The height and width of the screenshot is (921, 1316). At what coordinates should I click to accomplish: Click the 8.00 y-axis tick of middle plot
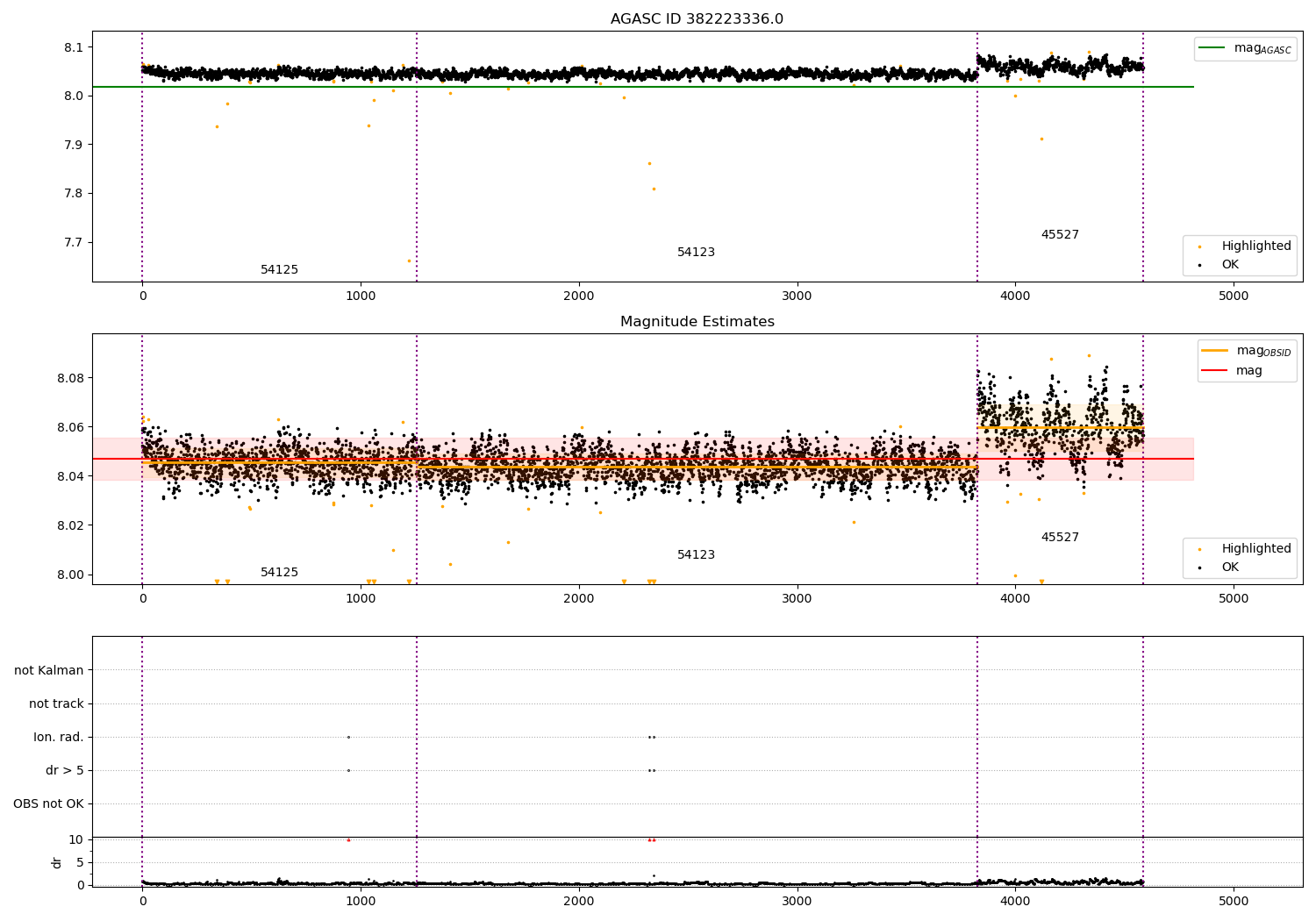[x=69, y=575]
